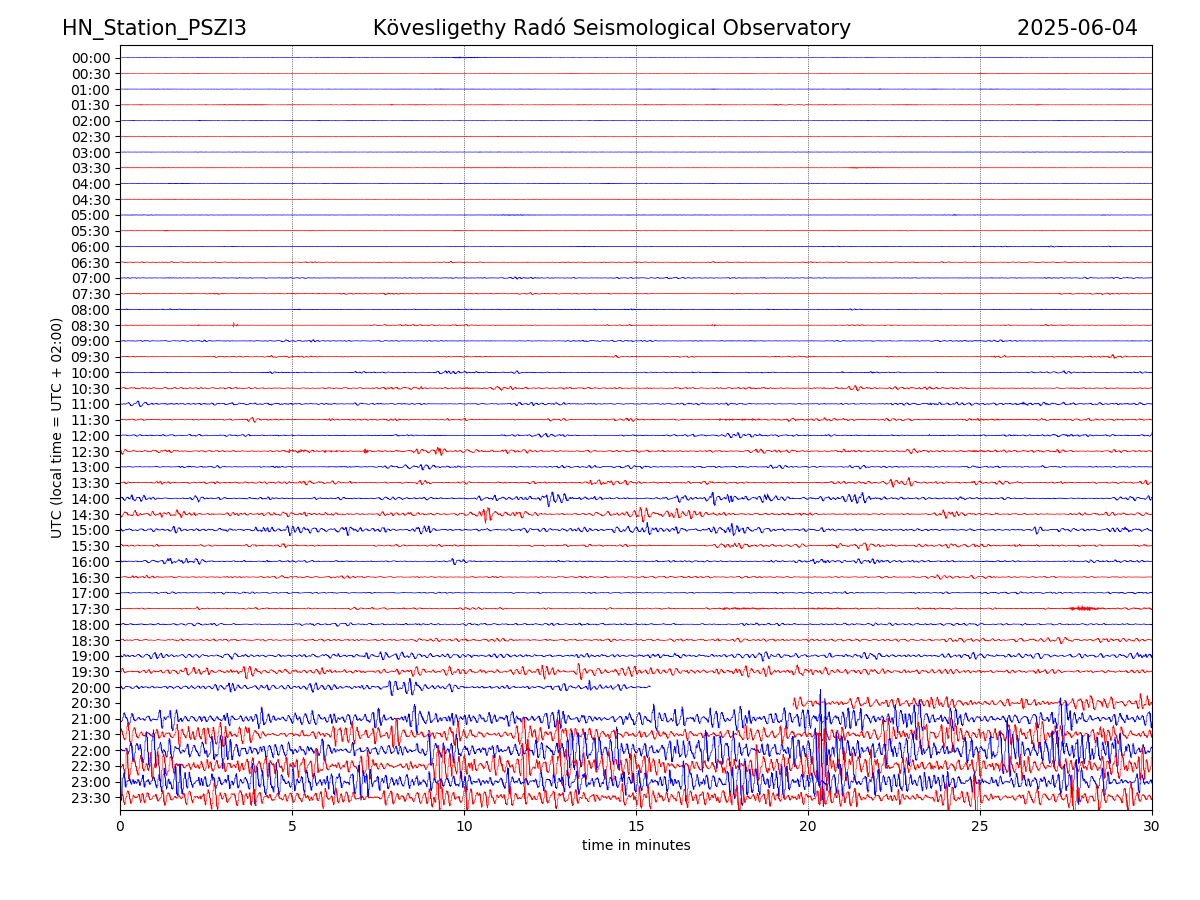Click the 23:30 row label

pos(91,798)
